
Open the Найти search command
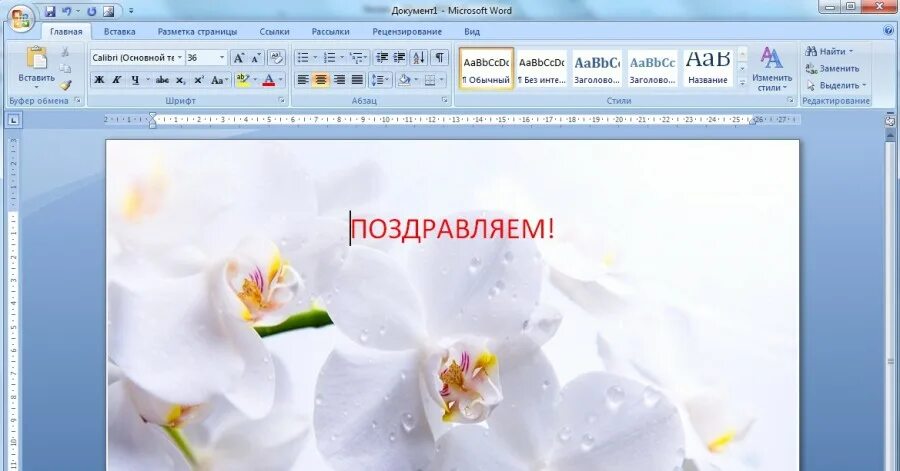(829, 52)
